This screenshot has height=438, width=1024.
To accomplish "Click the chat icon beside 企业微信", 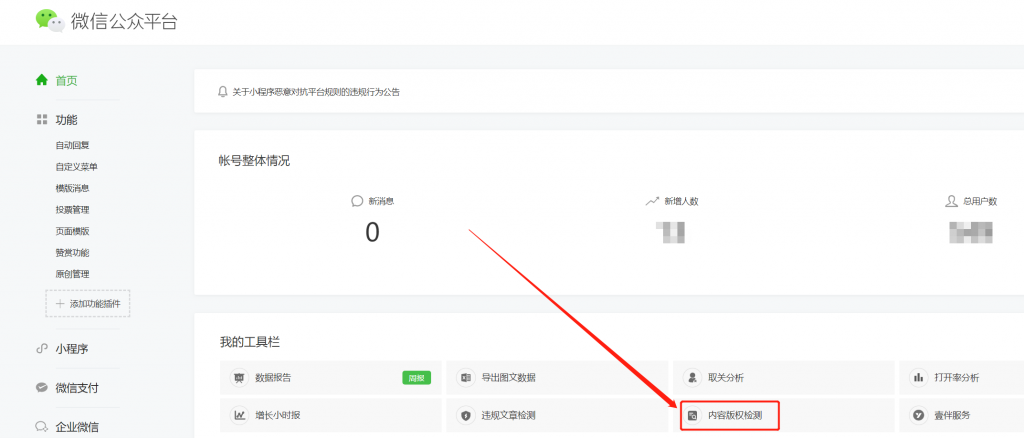I will (42, 427).
